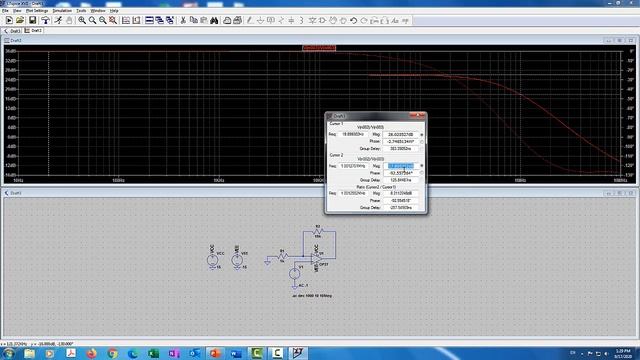
Task: Click Cursor 2 Phase value field
Action: [400, 173]
